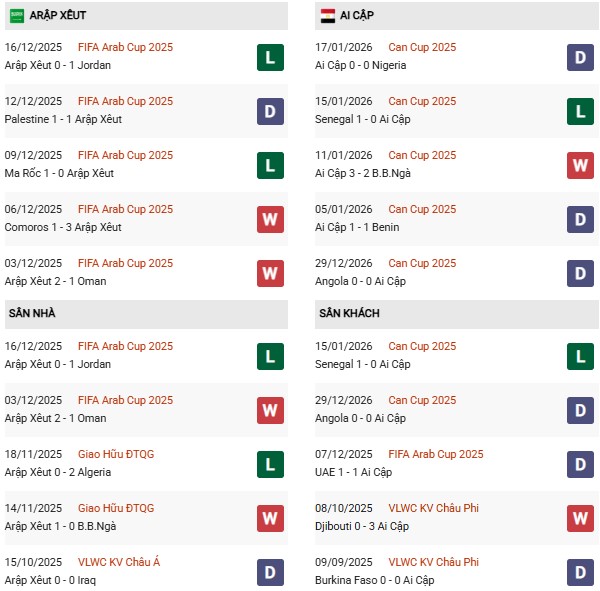
Task: Select the SÂN KHÁCH section header
Action: tap(350, 314)
